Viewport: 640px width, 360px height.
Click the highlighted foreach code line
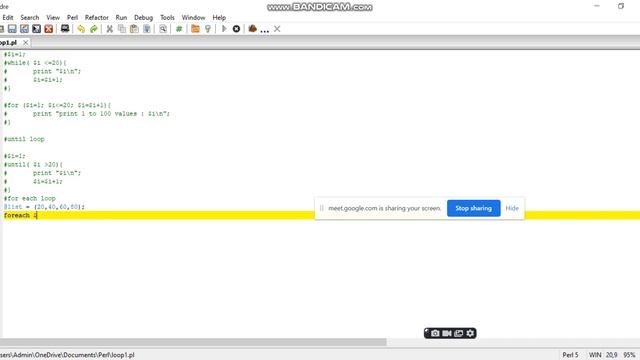[x=320, y=215]
